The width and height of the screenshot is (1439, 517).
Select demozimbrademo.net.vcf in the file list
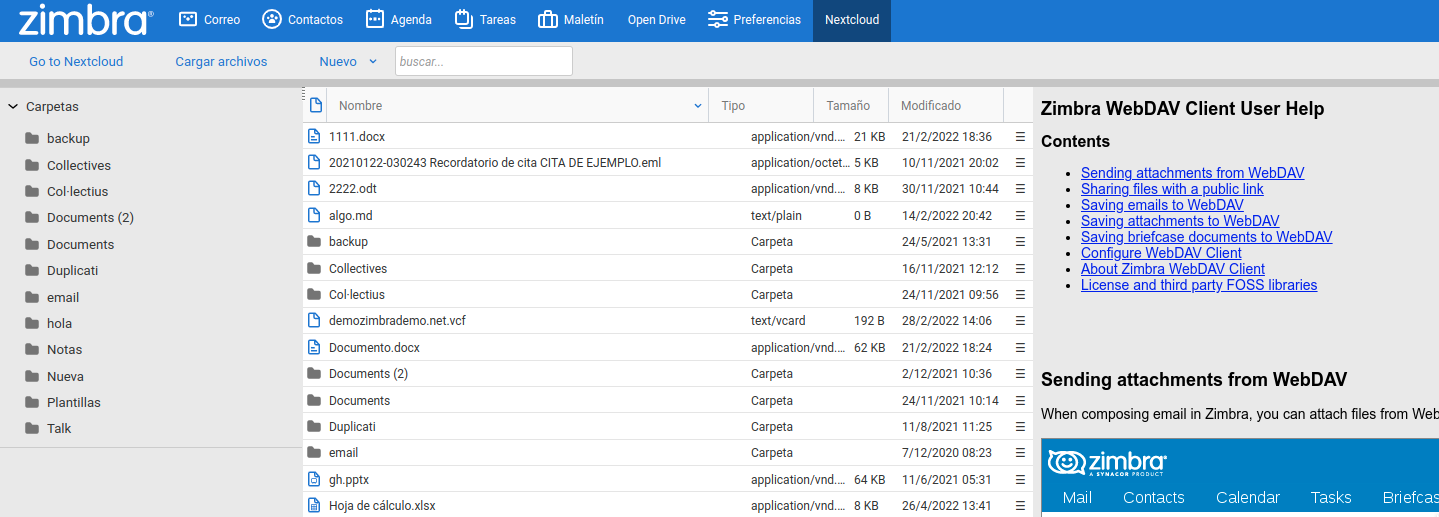(x=397, y=321)
